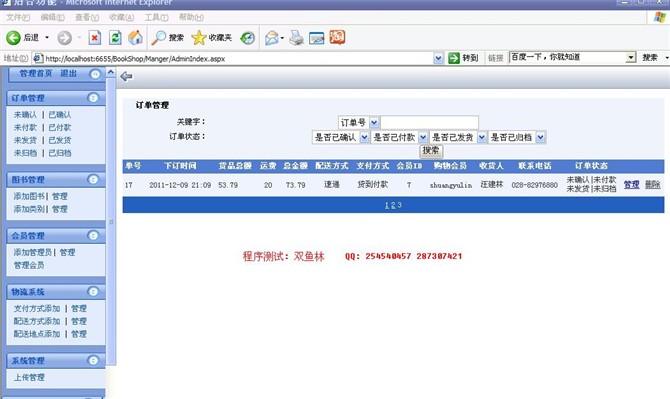Open 未付款 orders in sidebar
Viewport: 670px width, 399px height.
pos(25,127)
